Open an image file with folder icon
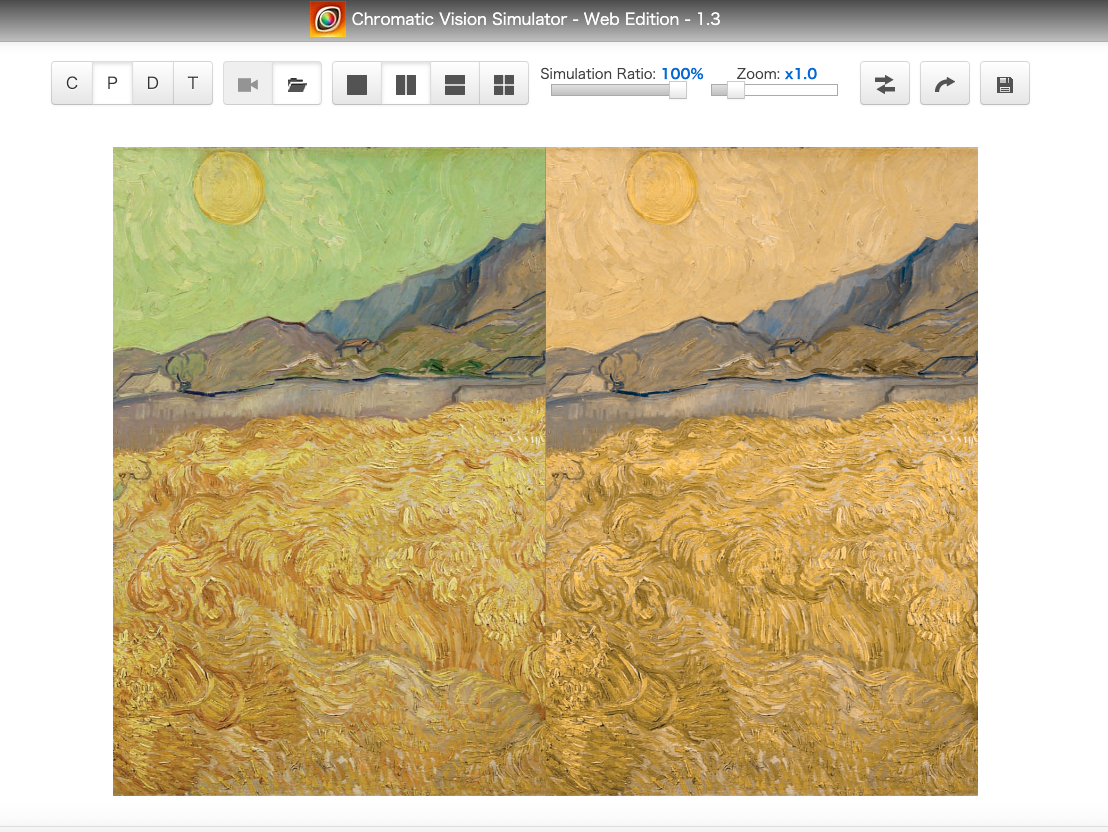Image resolution: width=1108 pixels, height=832 pixels. pyautogui.click(x=297, y=83)
